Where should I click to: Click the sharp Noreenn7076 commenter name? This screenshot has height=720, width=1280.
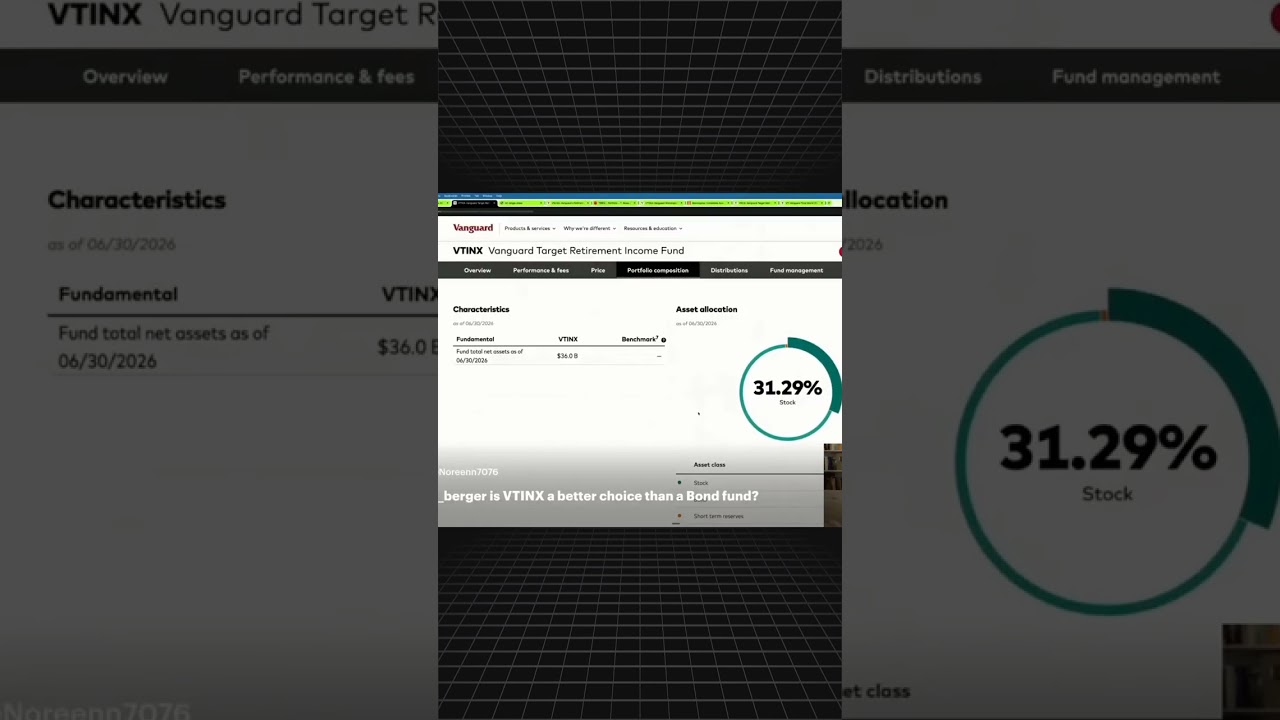click(x=468, y=472)
